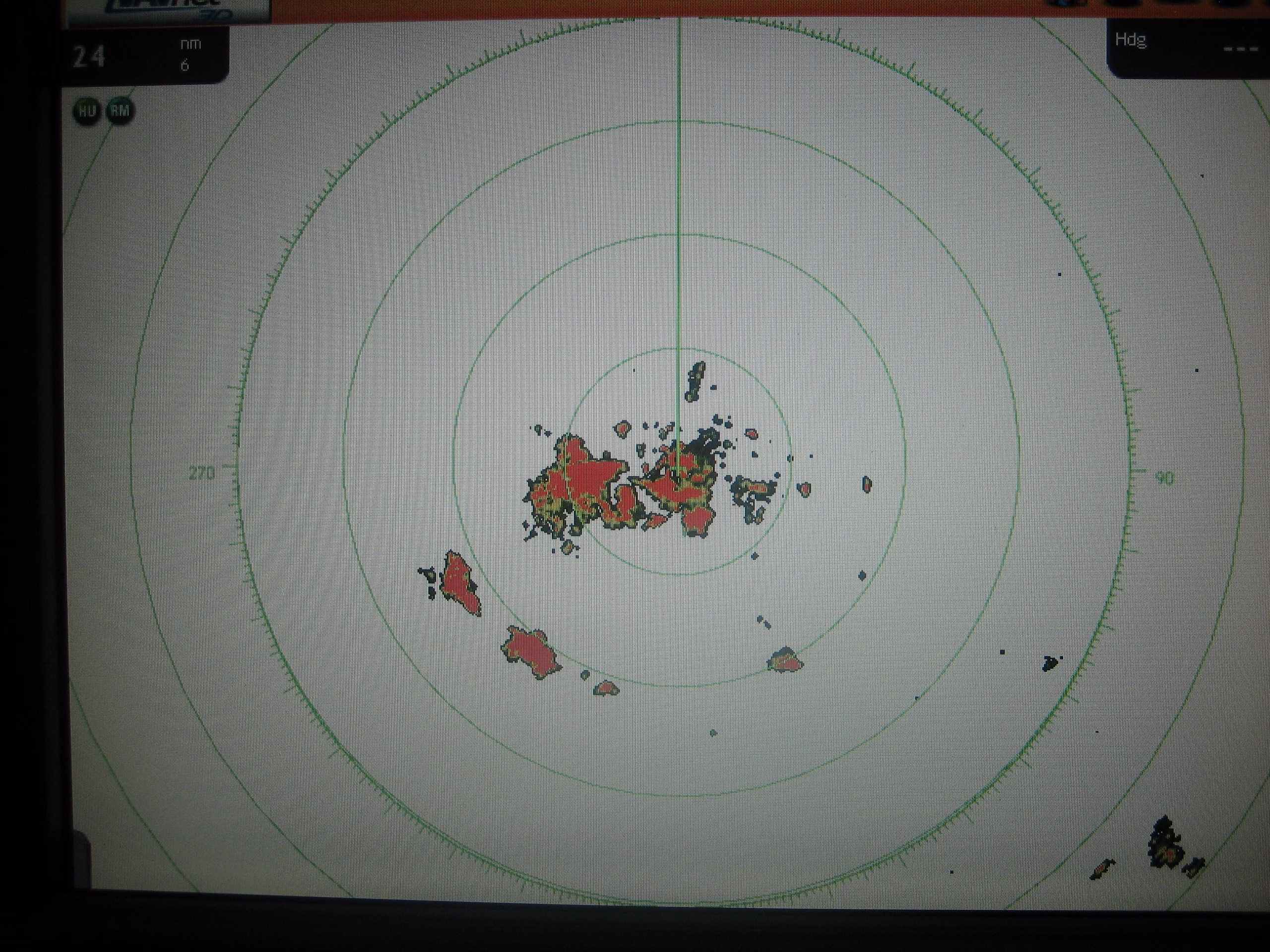This screenshot has height=952, width=1270.
Task: Click the red echo southeast on second ring
Action: coord(786,660)
